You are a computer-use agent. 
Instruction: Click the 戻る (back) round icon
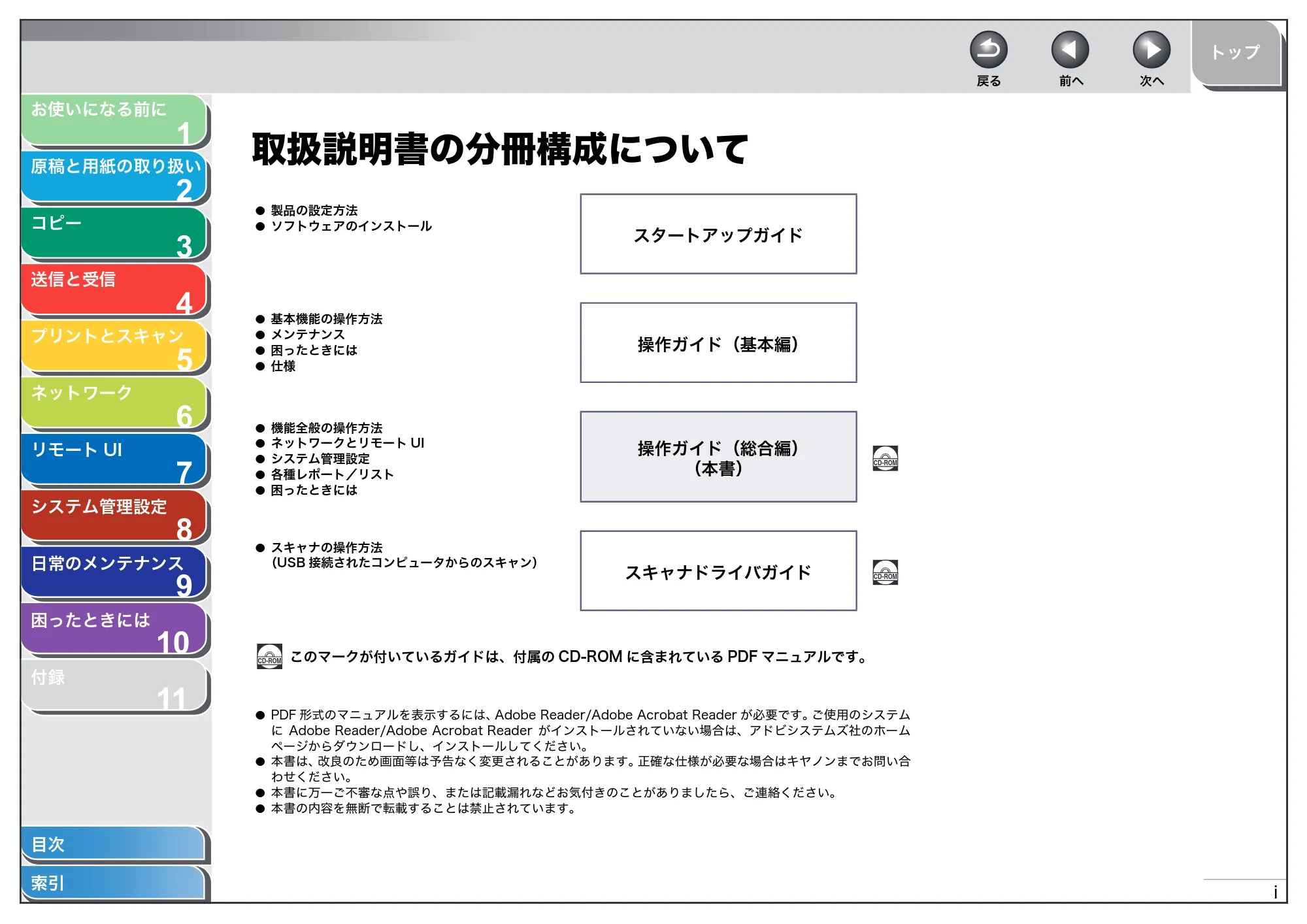point(988,50)
